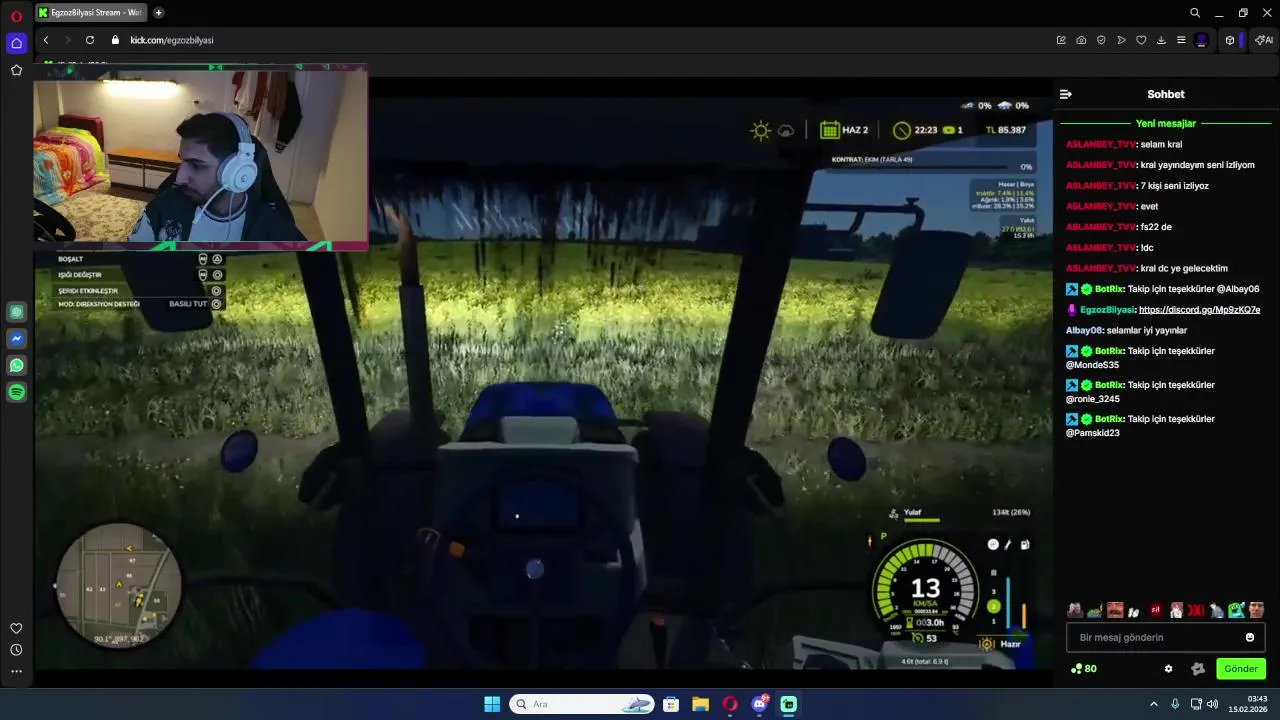
Task: Open the send arrow toolbar icon
Action: pos(1121,40)
